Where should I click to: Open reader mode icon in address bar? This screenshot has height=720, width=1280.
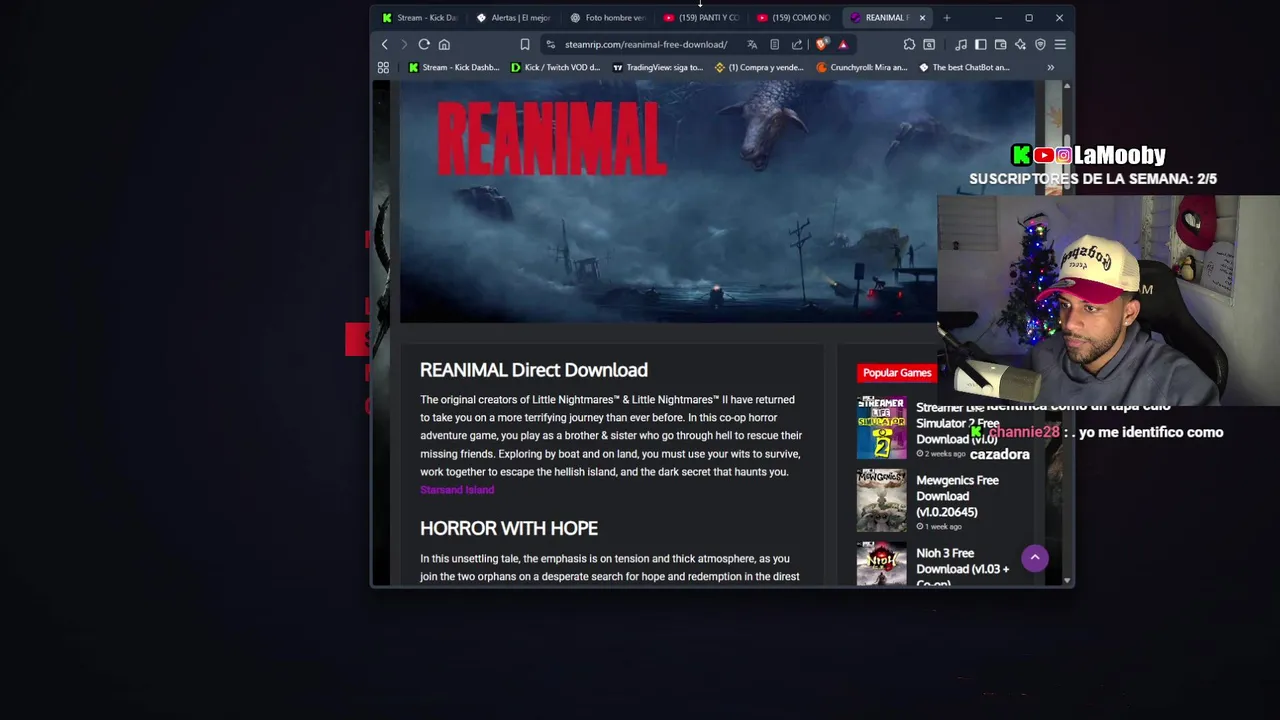(774, 44)
